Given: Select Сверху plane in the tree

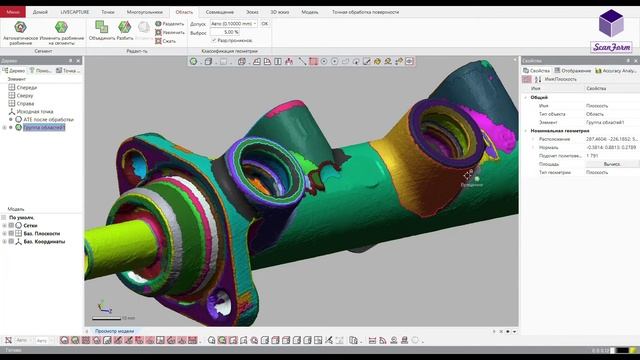Looking at the screenshot, I should click(x=25, y=96).
